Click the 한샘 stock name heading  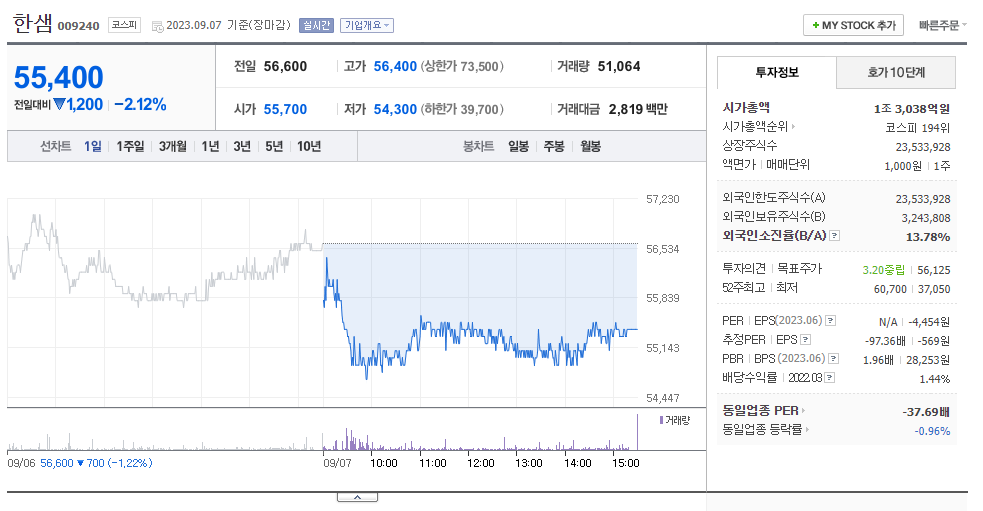[33, 24]
